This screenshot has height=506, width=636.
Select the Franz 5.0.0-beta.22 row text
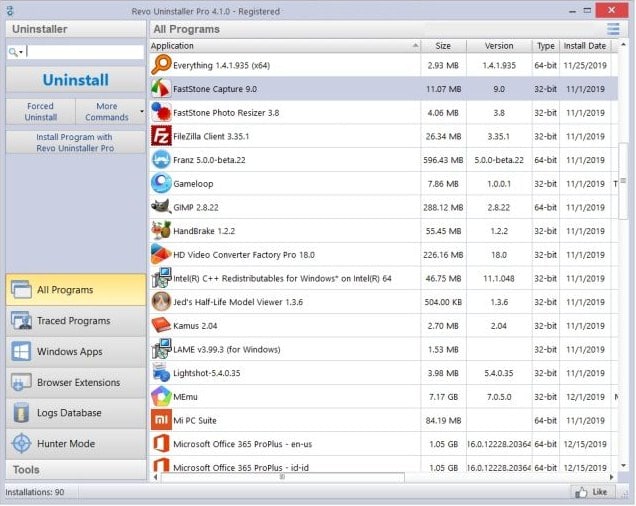point(209,160)
